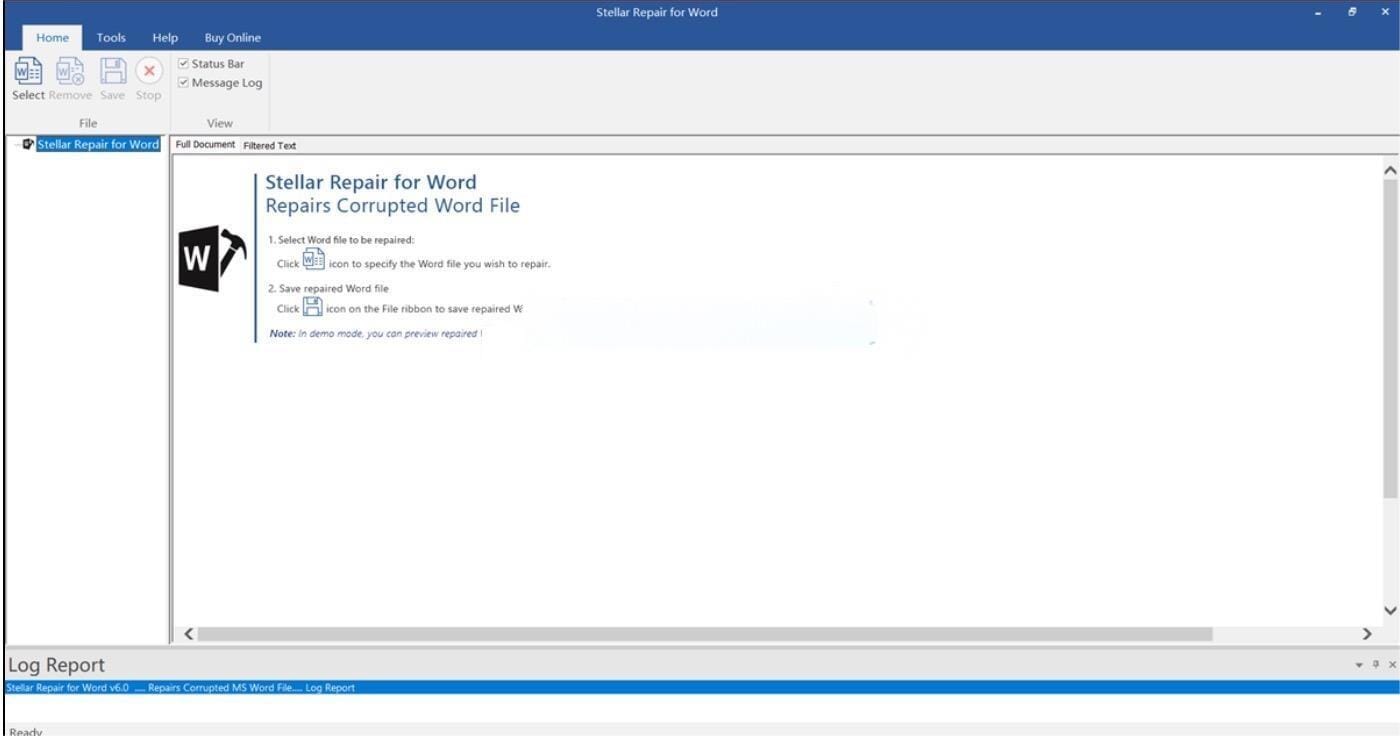Click the 'Ready' status bar text
Screen dimensions: 1400x736
[26, 732]
